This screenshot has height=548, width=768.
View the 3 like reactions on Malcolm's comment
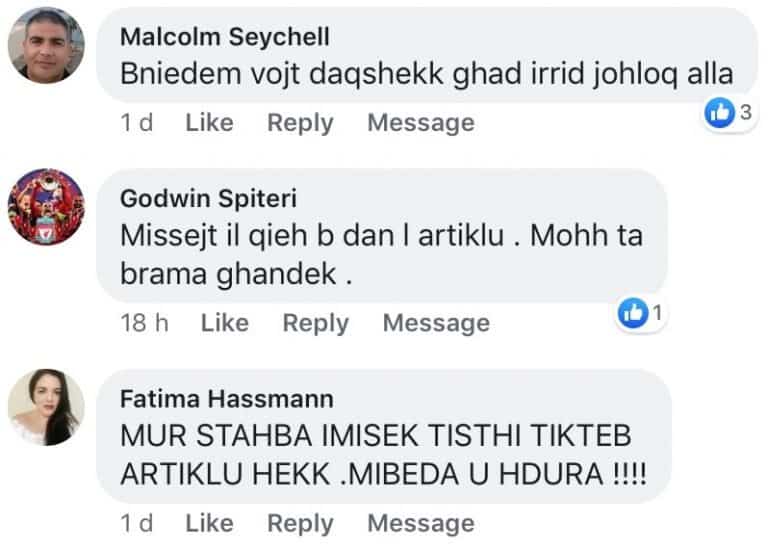(728, 114)
